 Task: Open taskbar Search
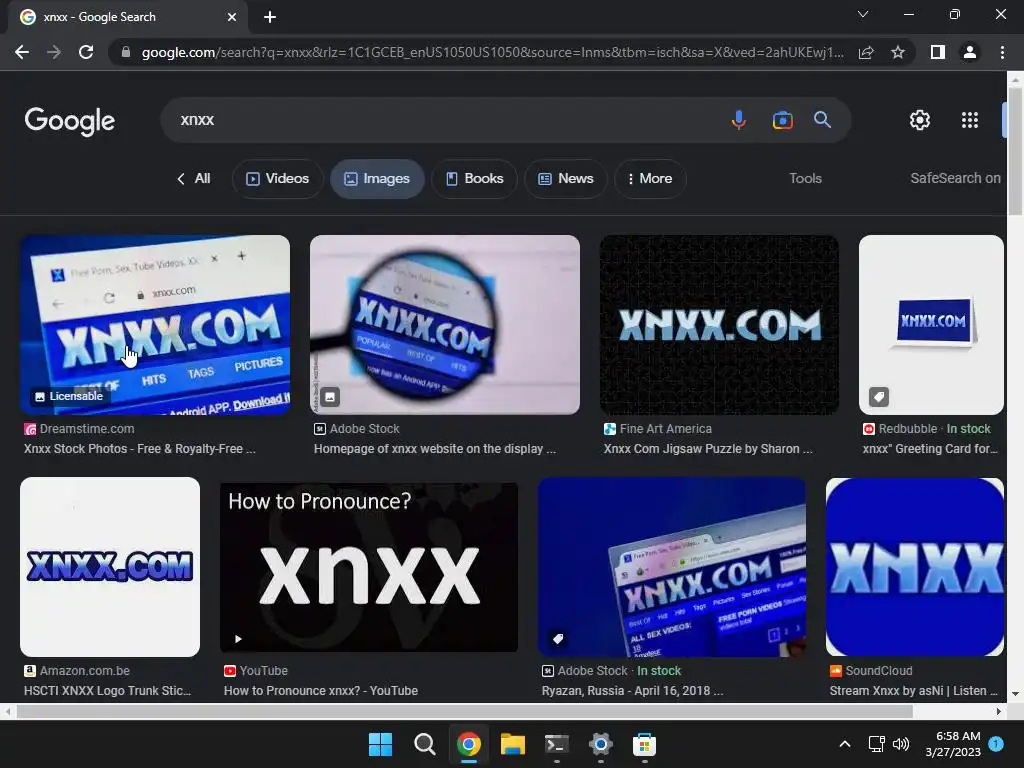(x=424, y=744)
